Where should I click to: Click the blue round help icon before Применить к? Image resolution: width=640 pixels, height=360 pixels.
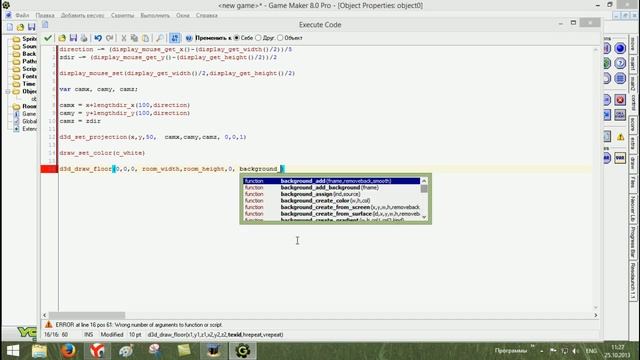click(189, 38)
